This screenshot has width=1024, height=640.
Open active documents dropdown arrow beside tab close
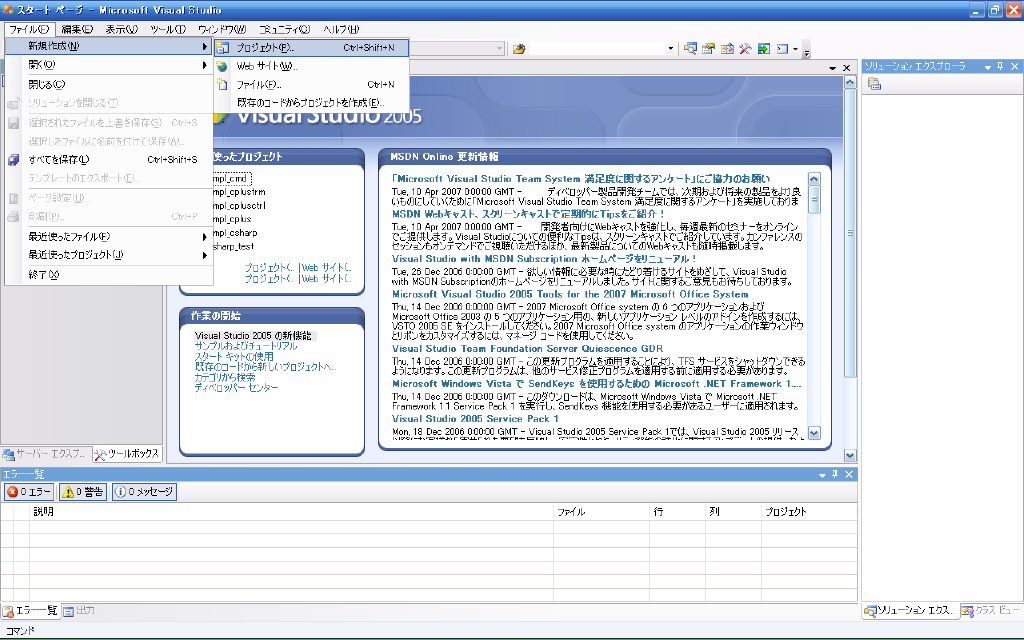click(x=833, y=68)
